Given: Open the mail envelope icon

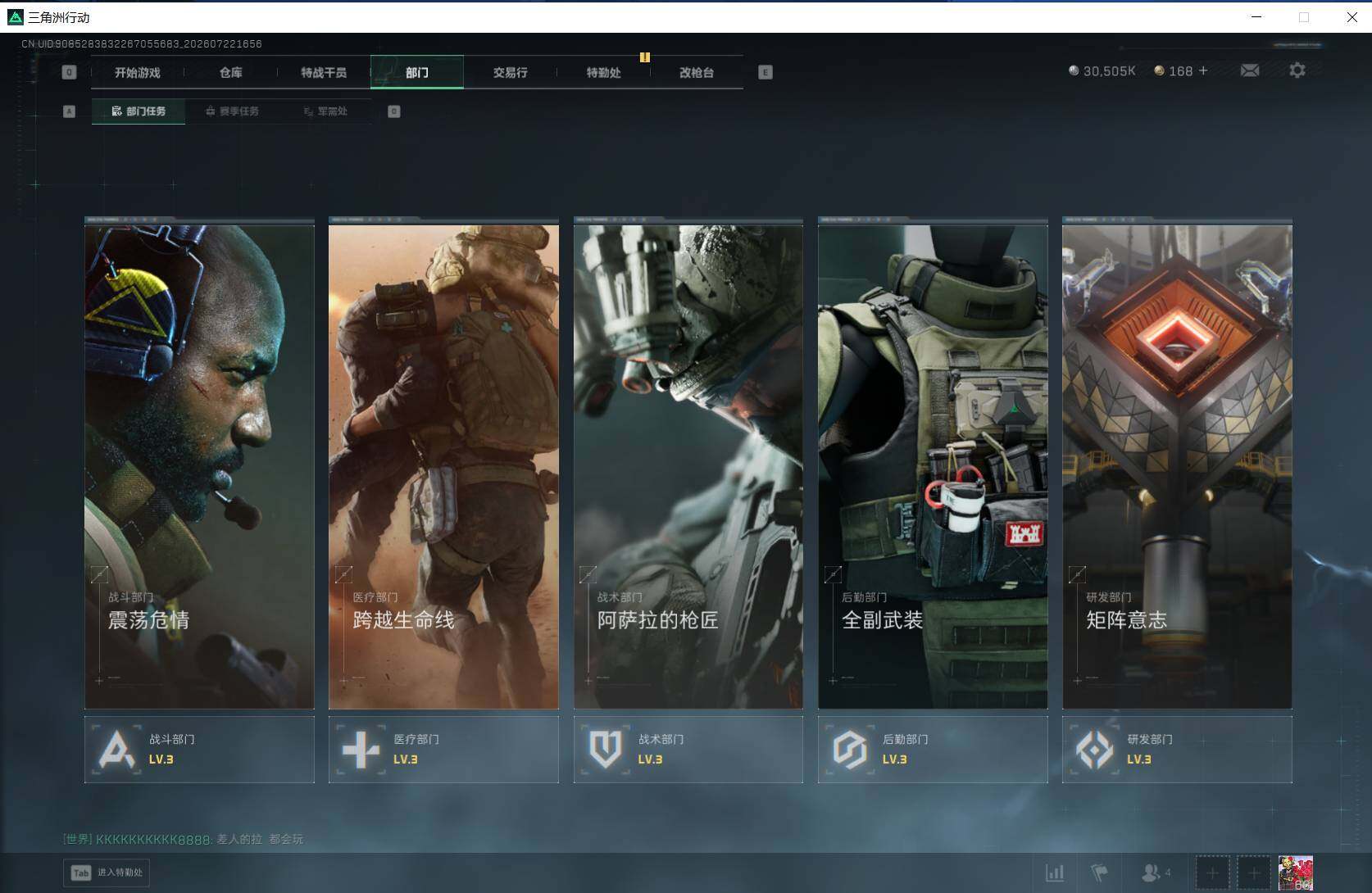Looking at the screenshot, I should [1250, 70].
